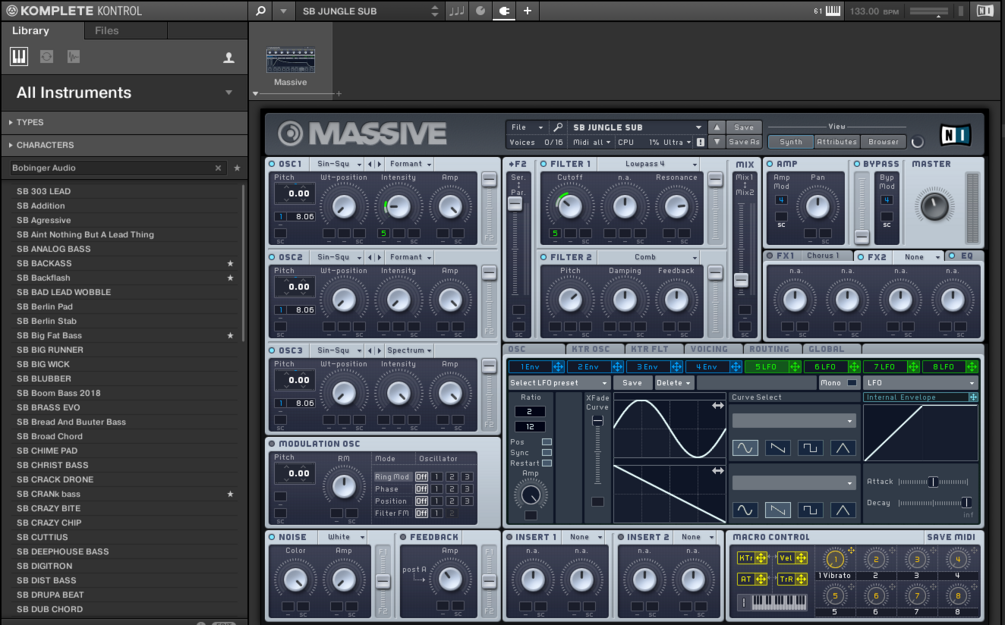Load previous Massive preset with up arrow

point(717,127)
